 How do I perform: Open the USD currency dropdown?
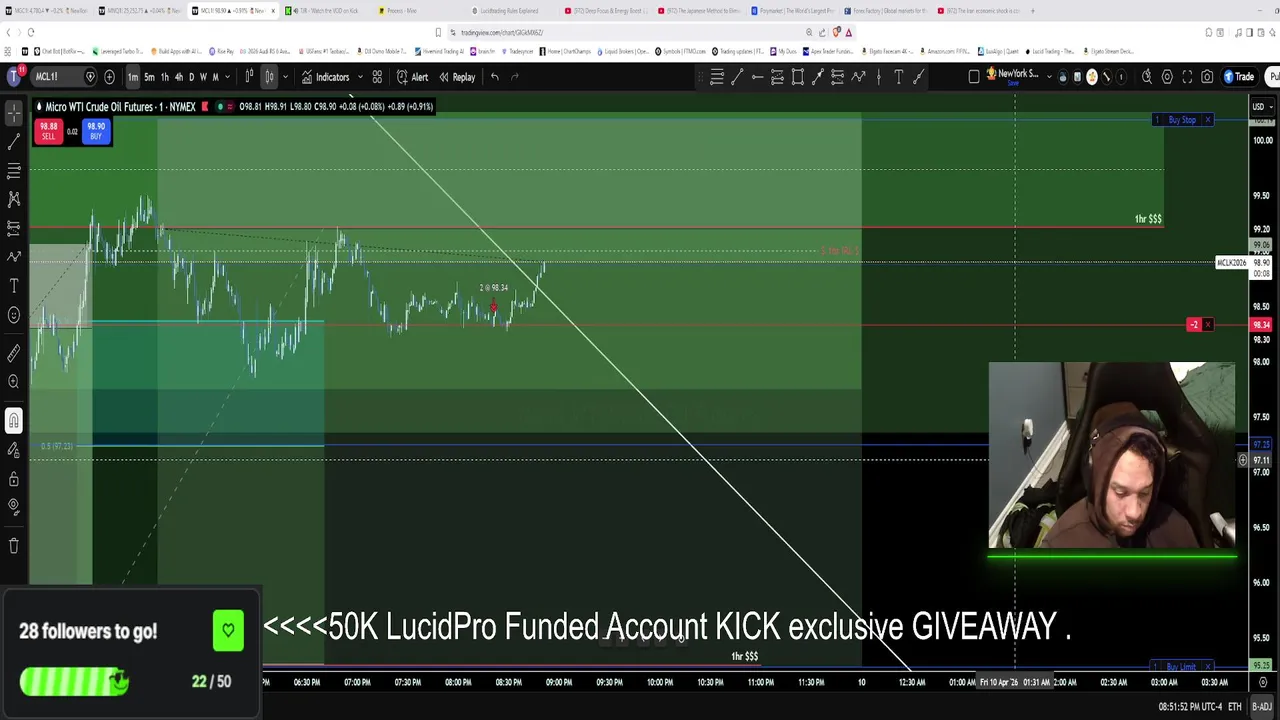[1260, 106]
